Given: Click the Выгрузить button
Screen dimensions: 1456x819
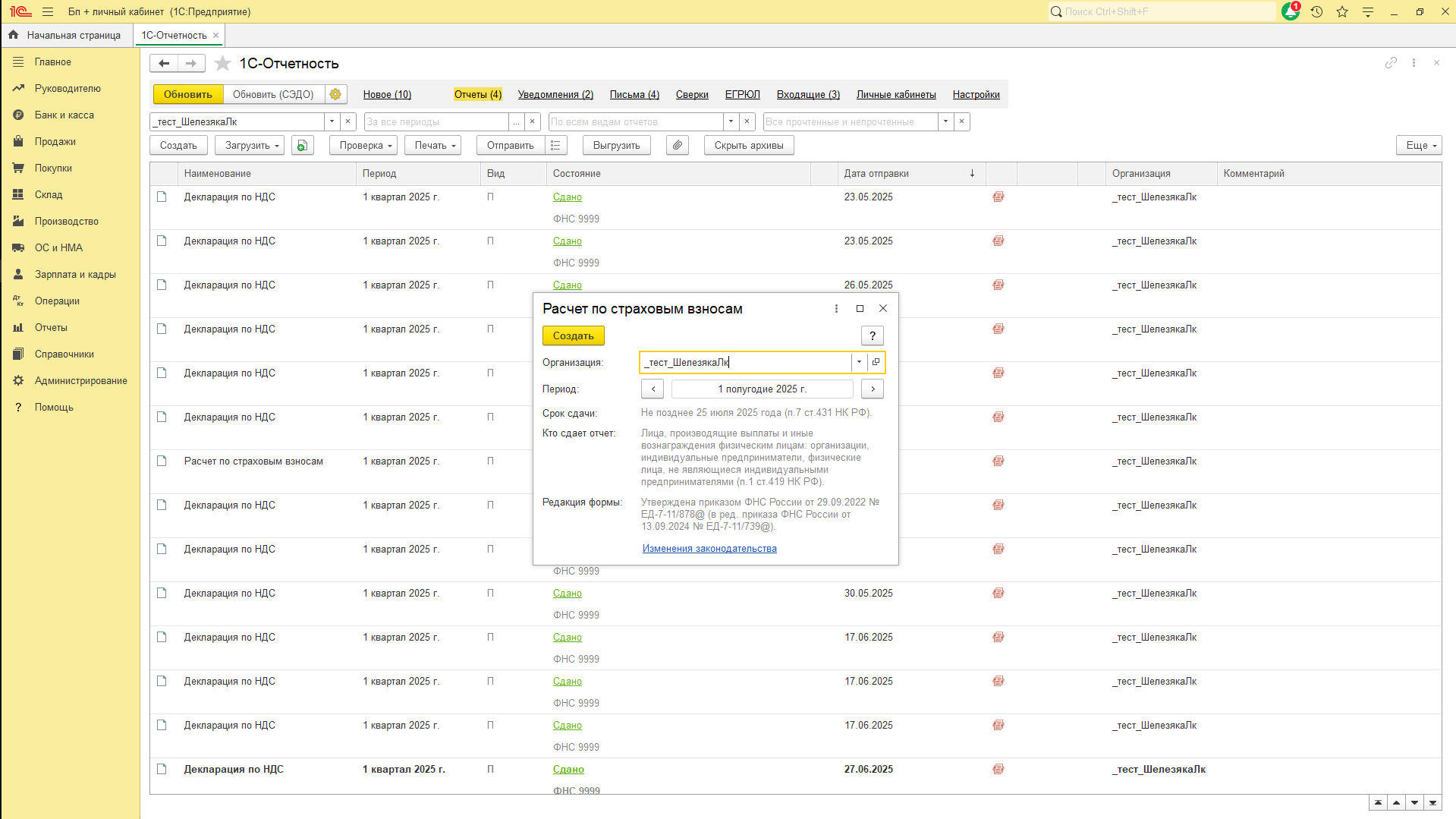Looking at the screenshot, I should (617, 145).
